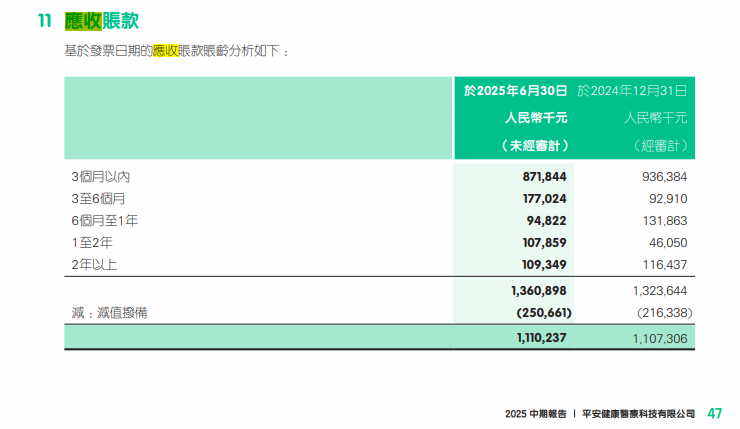Click the subtotal 1,360,898
This screenshot has height=429, width=740.
535,291
